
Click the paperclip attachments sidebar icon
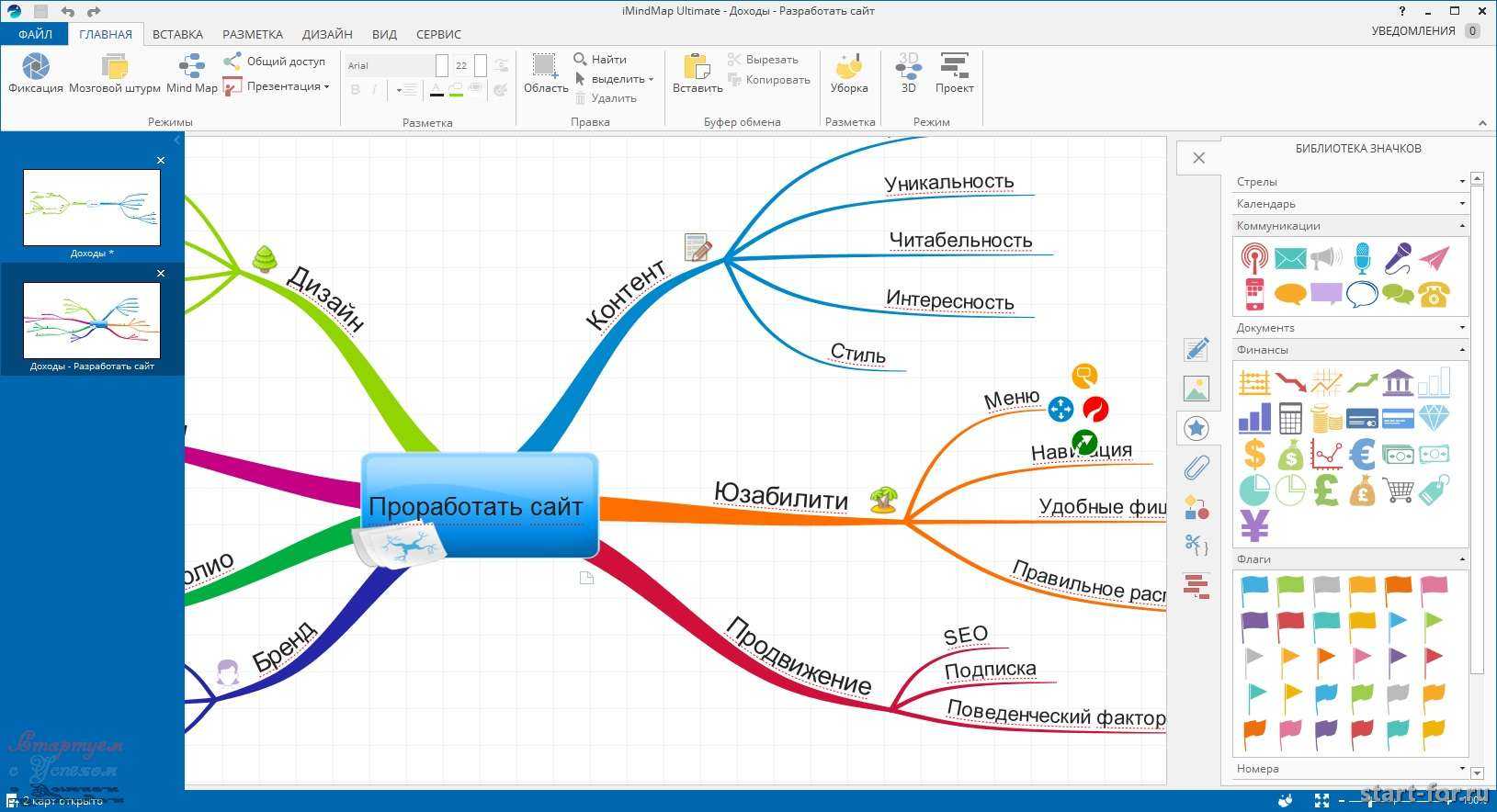[x=1196, y=468]
